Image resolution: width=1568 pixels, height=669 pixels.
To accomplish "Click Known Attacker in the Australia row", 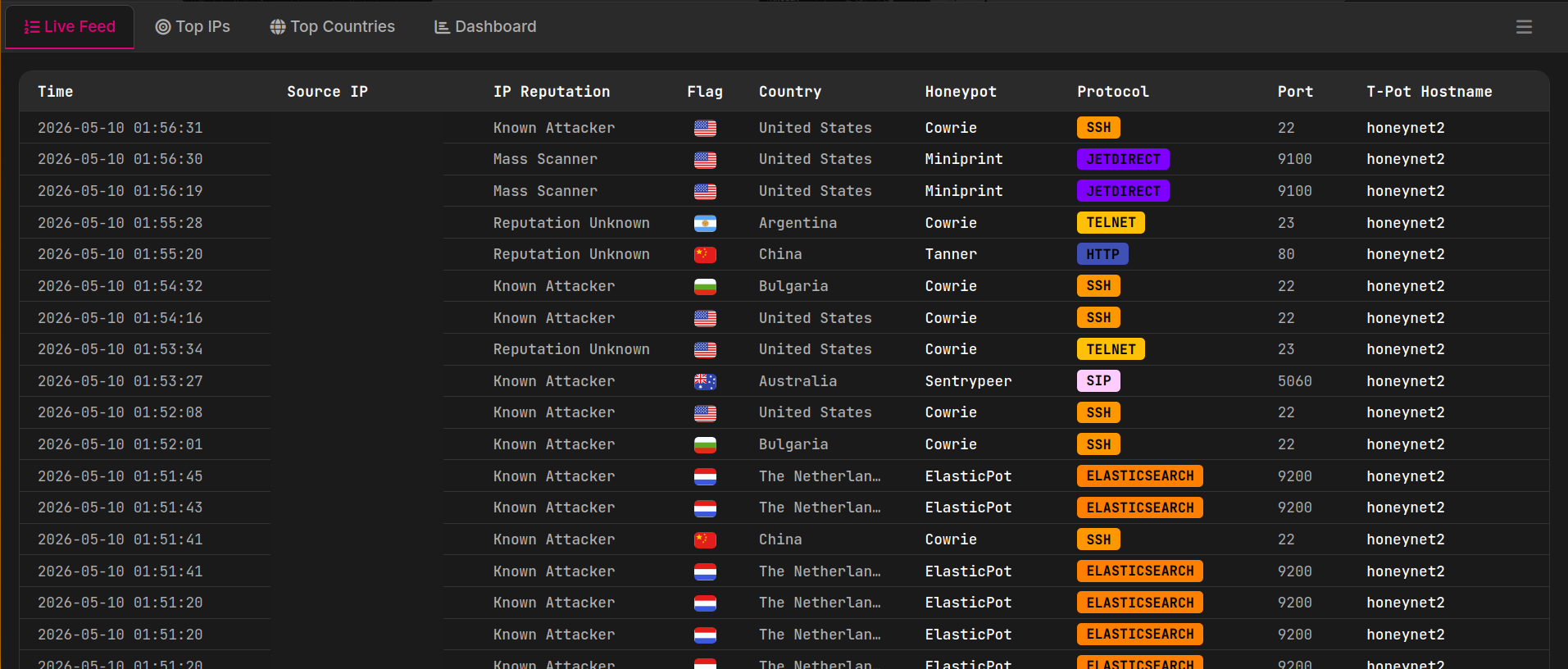I will pyautogui.click(x=554, y=381).
